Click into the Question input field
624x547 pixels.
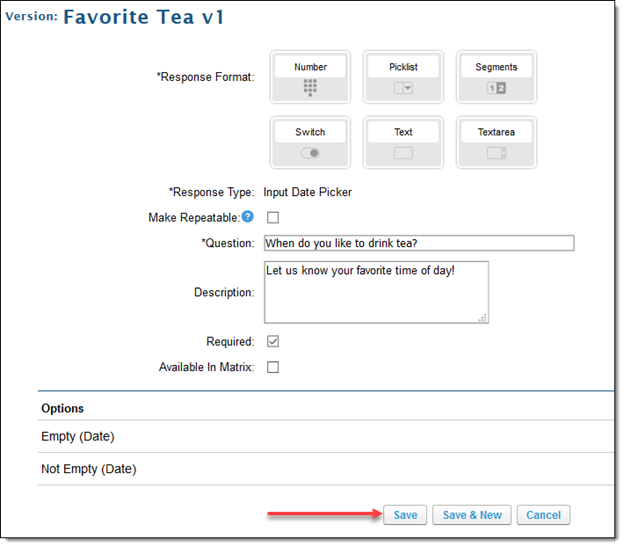419,243
